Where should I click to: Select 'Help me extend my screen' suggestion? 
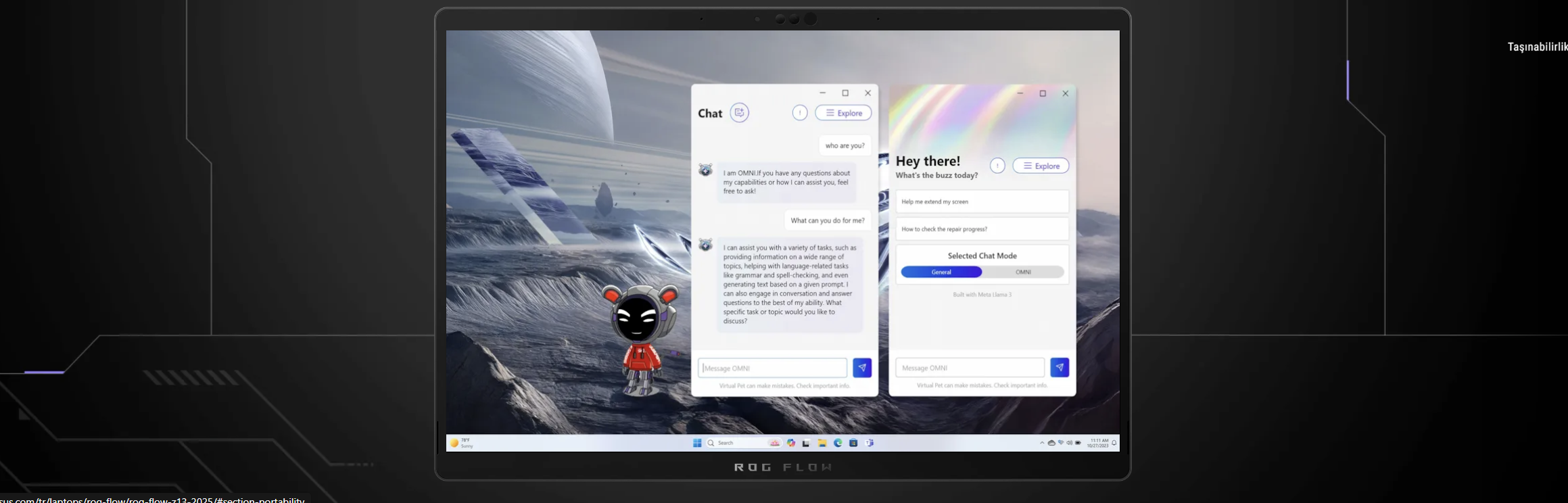[982, 201]
